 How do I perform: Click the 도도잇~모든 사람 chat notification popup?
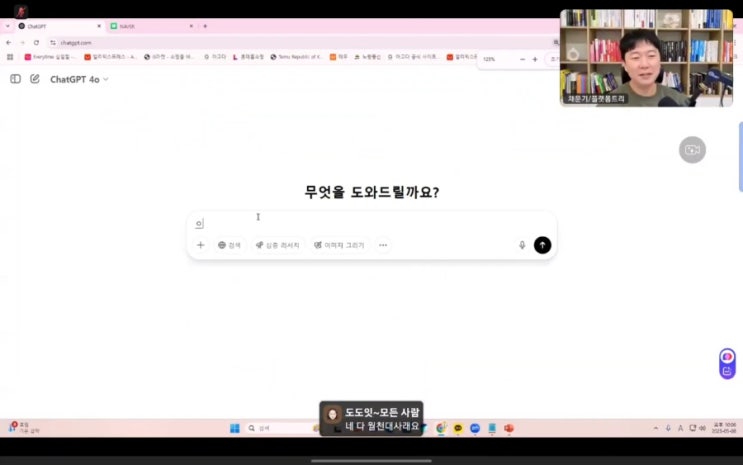(x=371, y=419)
